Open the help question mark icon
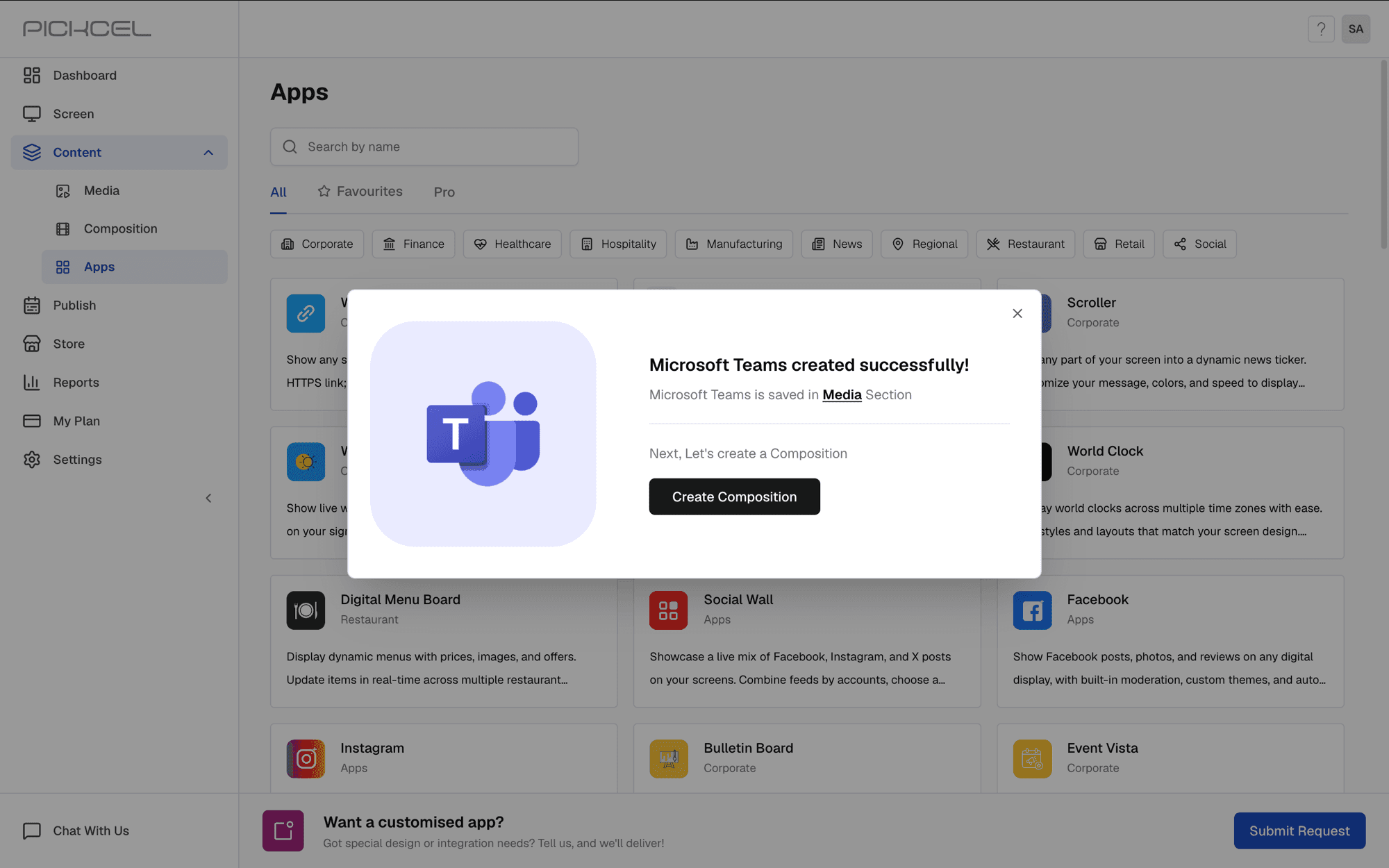This screenshot has width=1389, height=868. pos(1321,29)
